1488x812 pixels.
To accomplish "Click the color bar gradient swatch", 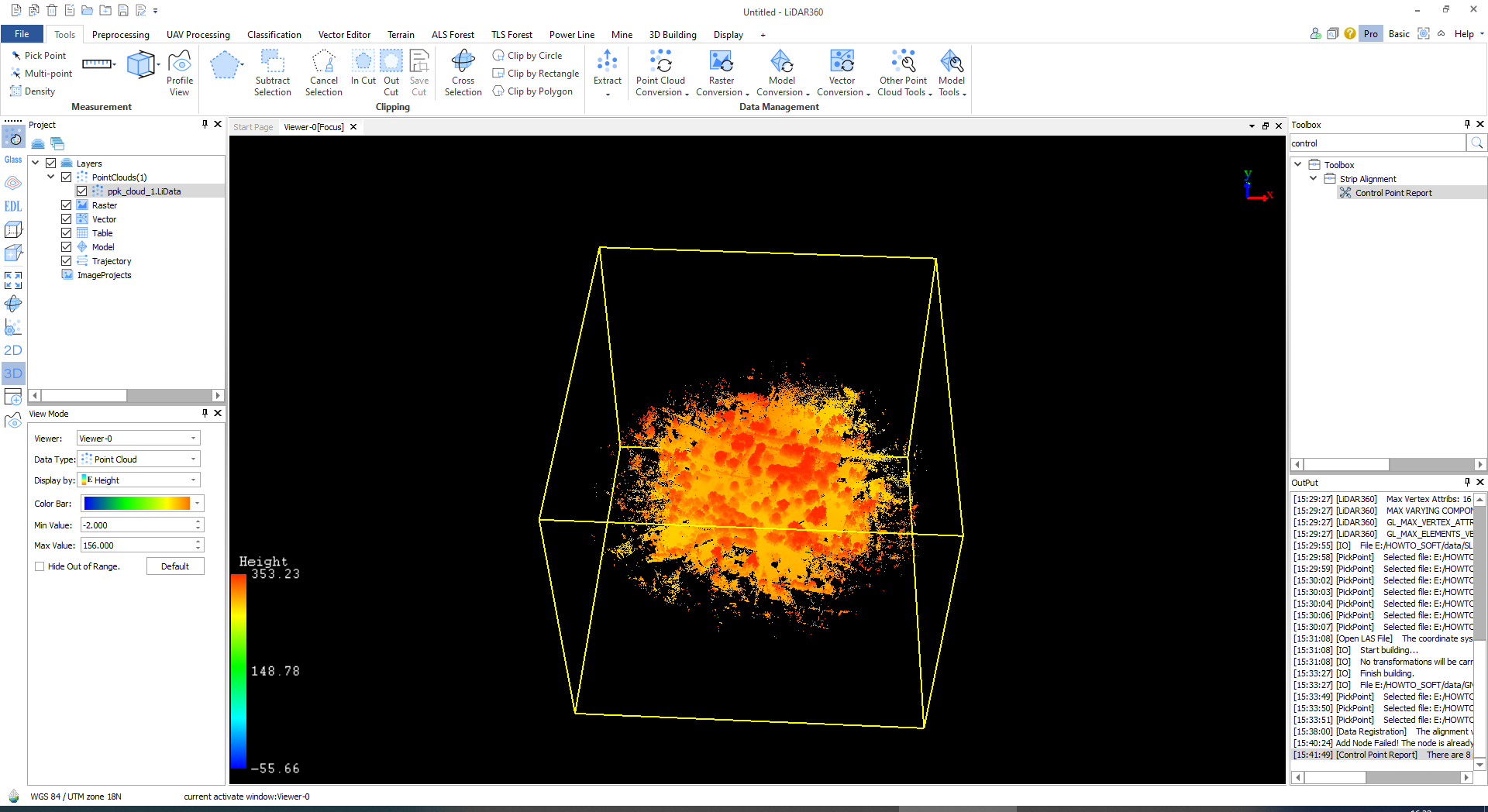I will (x=136, y=504).
